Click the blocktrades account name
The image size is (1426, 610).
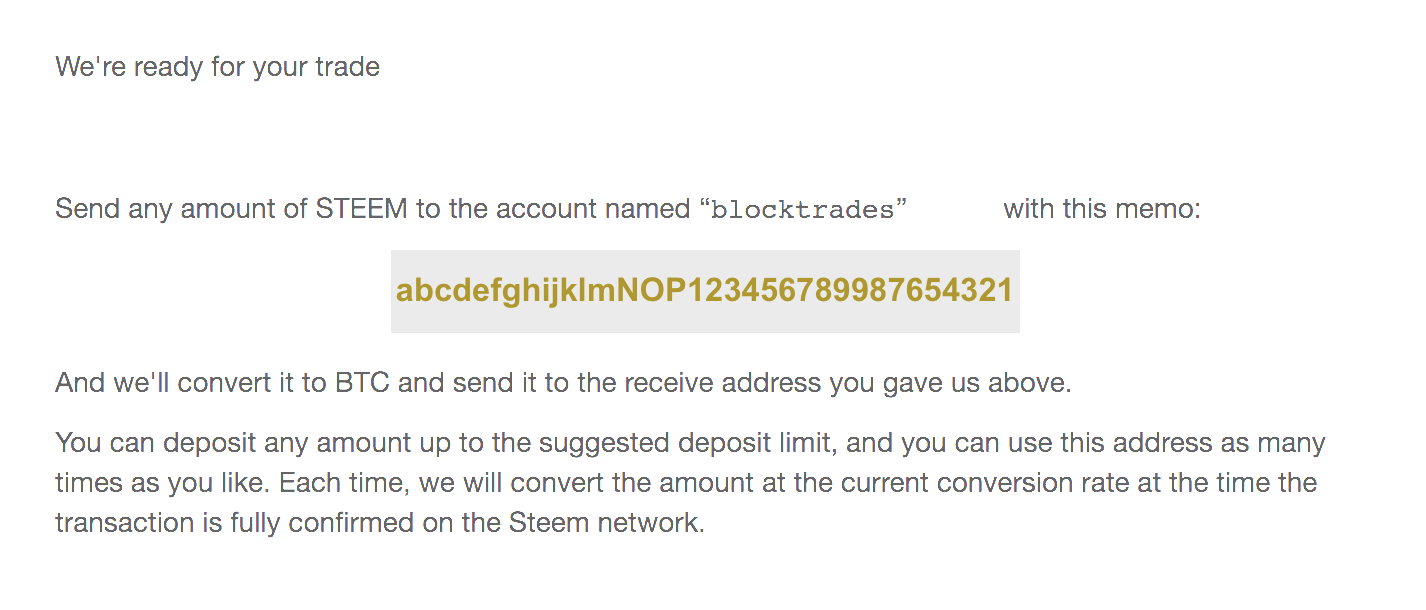[x=801, y=210]
